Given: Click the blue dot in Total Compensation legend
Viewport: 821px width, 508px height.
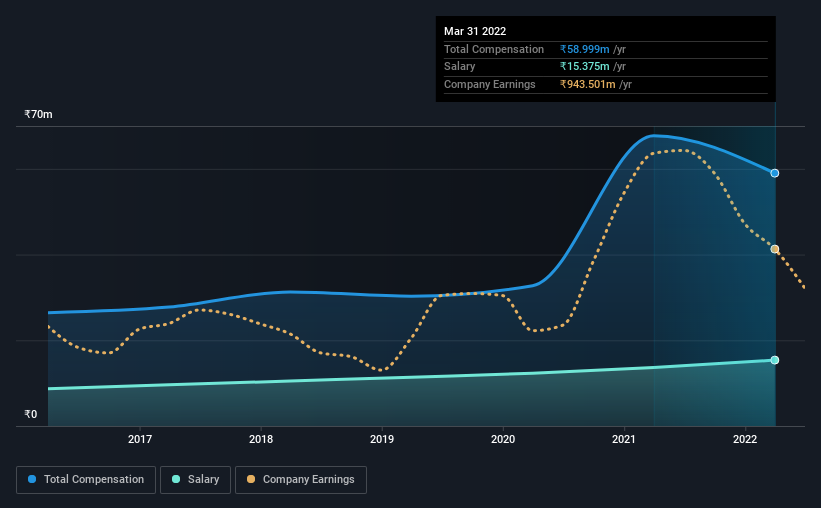Looking at the screenshot, I should (32, 479).
